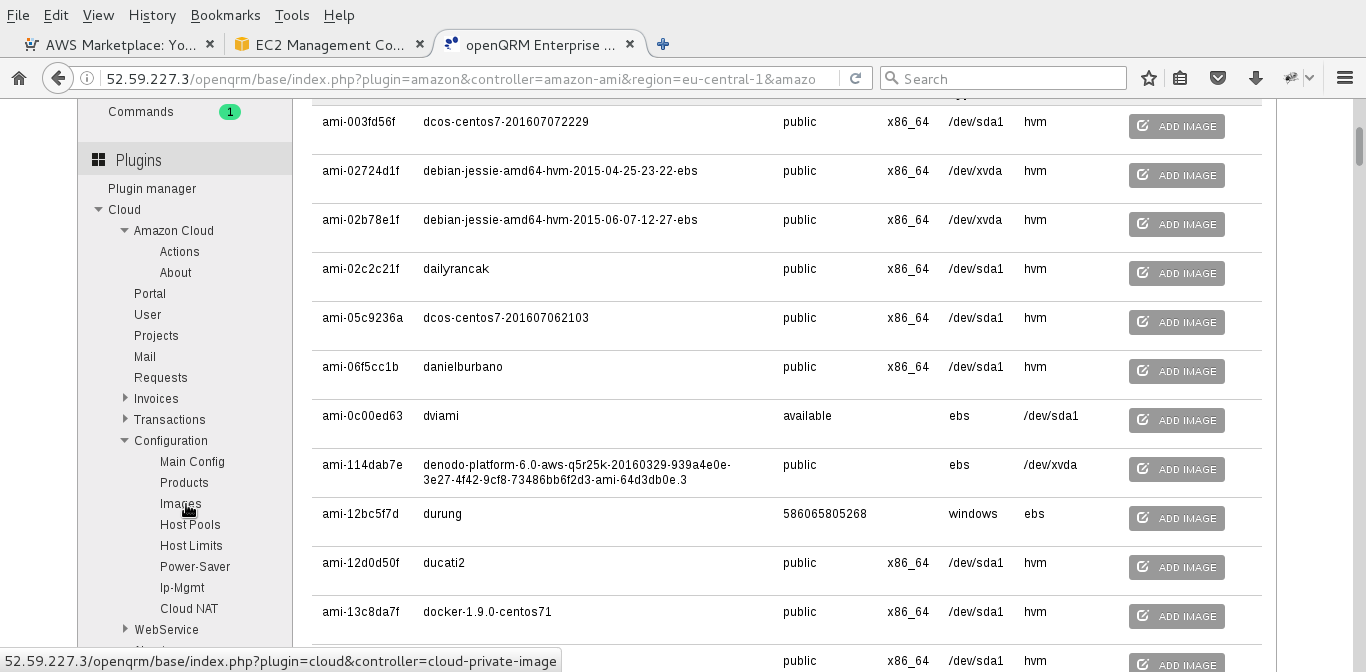Screen dimensions: 1366x672
Task: Add image ami-05c9236a dcos-centos7
Action: click(x=1176, y=322)
